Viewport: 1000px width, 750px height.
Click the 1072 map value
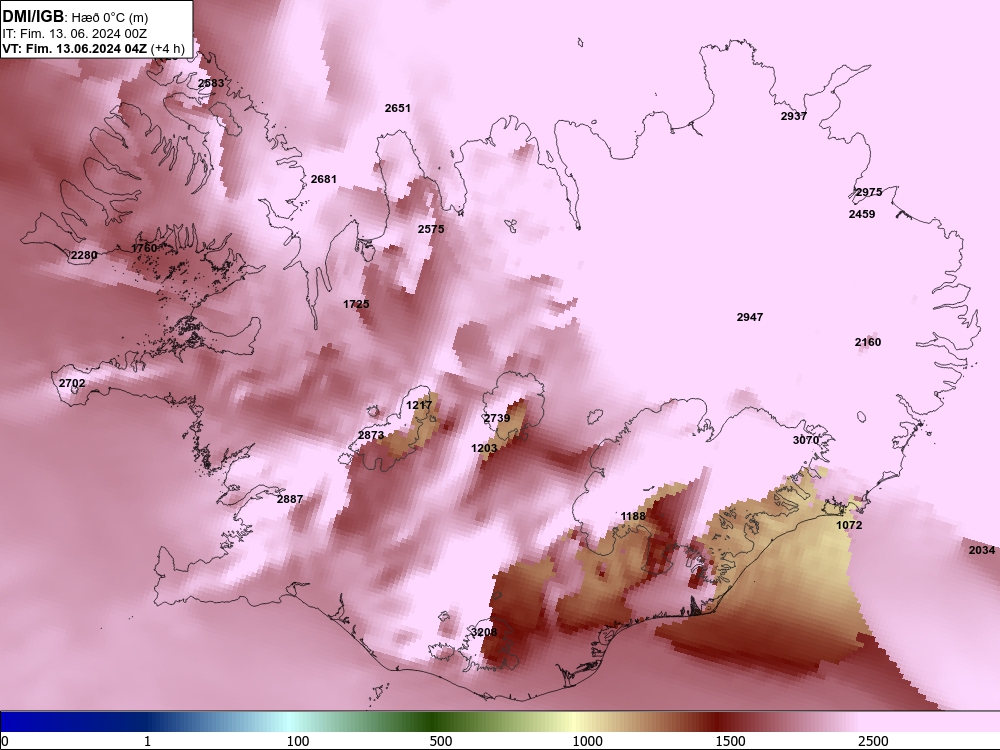click(849, 525)
